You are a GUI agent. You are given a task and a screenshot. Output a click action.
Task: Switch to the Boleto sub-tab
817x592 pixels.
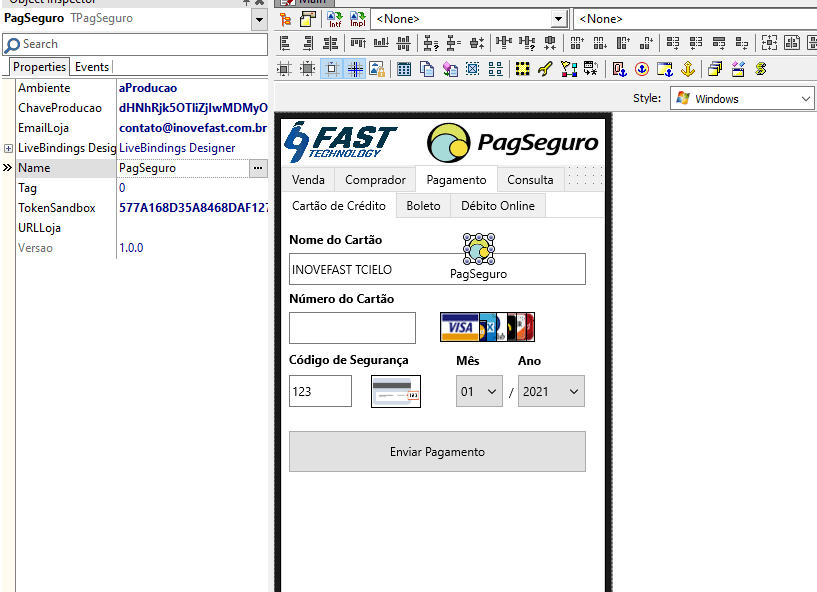pos(423,206)
